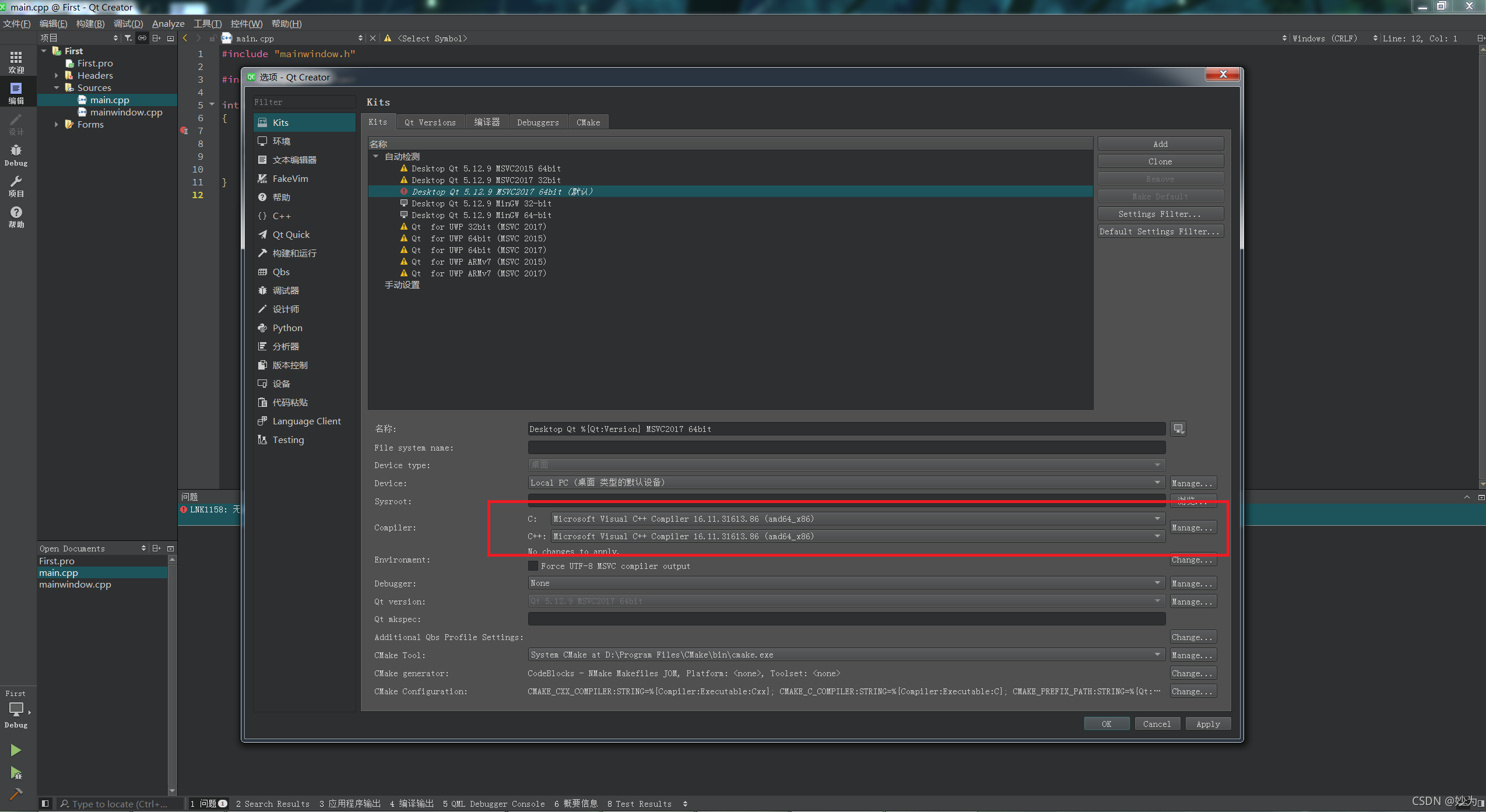Open the Welcome mode icon in sidebar

[x=16, y=62]
